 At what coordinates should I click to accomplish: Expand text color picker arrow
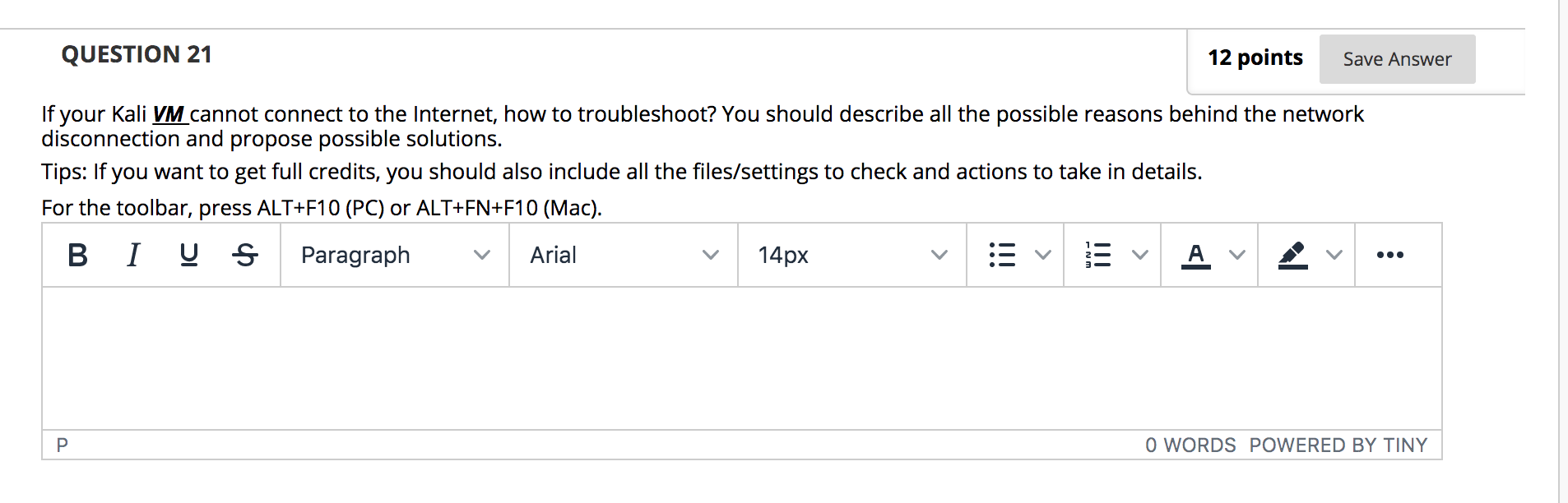tap(1237, 255)
